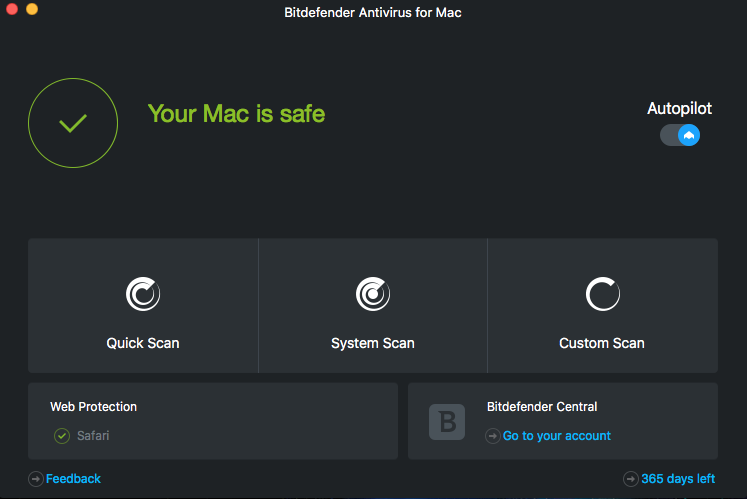Minimize the Bitdefender window
Image resolution: width=747 pixels, height=499 pixels.
[x=32, y=9]
